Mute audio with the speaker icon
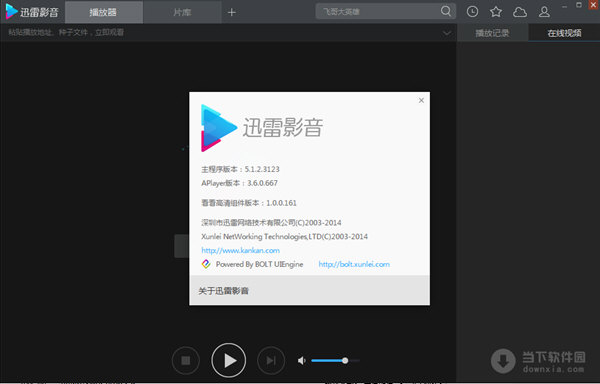 [302, 360]
